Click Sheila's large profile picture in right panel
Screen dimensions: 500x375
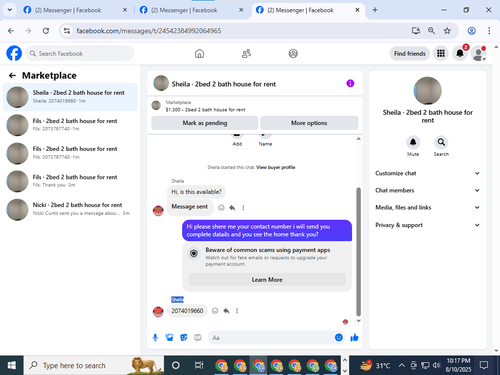(428, 91)
